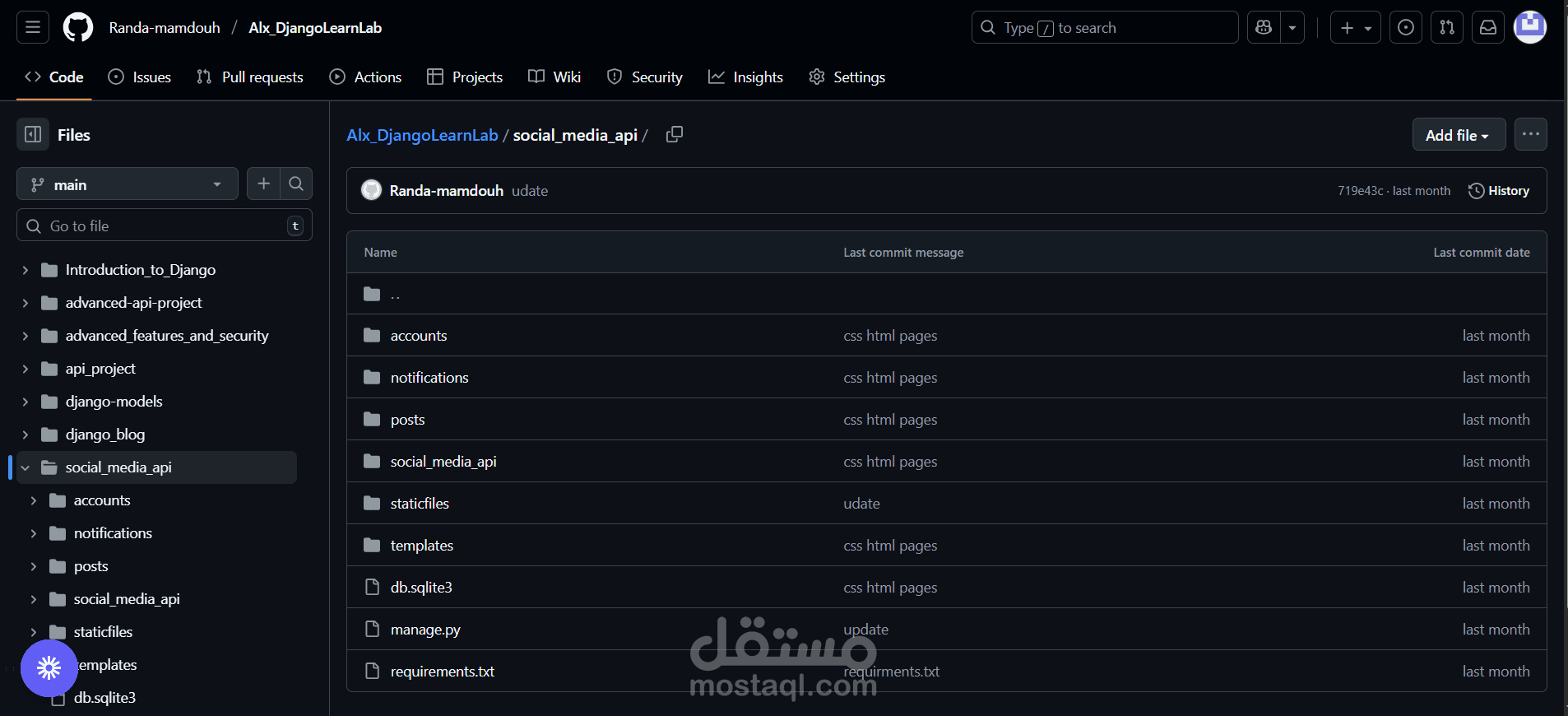The height and width of the screenshot is (716, 1568).
Task: Search files using the magnifier icon button
Action: [296, 184]
